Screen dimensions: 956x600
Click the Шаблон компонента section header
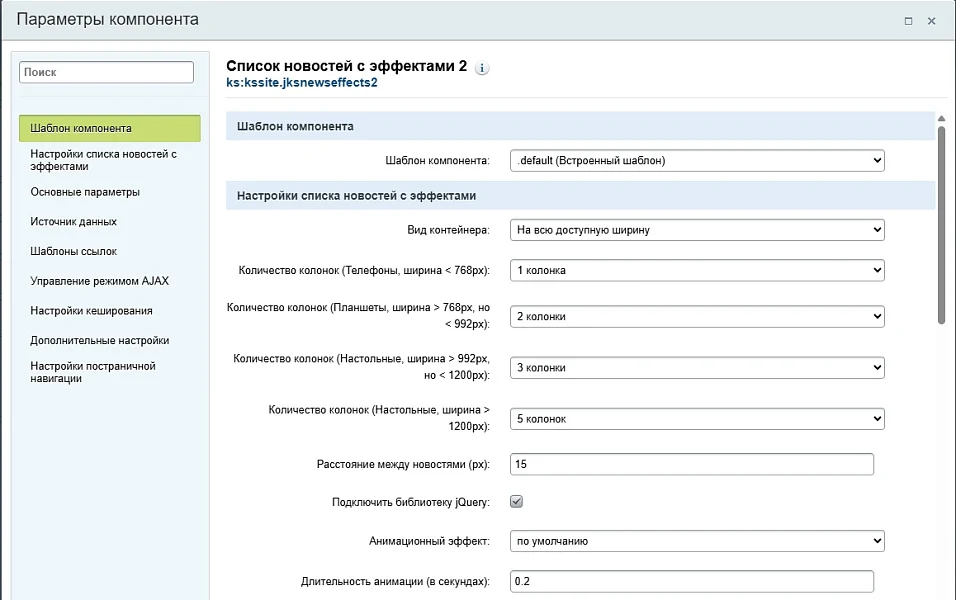tap(580, 126)
